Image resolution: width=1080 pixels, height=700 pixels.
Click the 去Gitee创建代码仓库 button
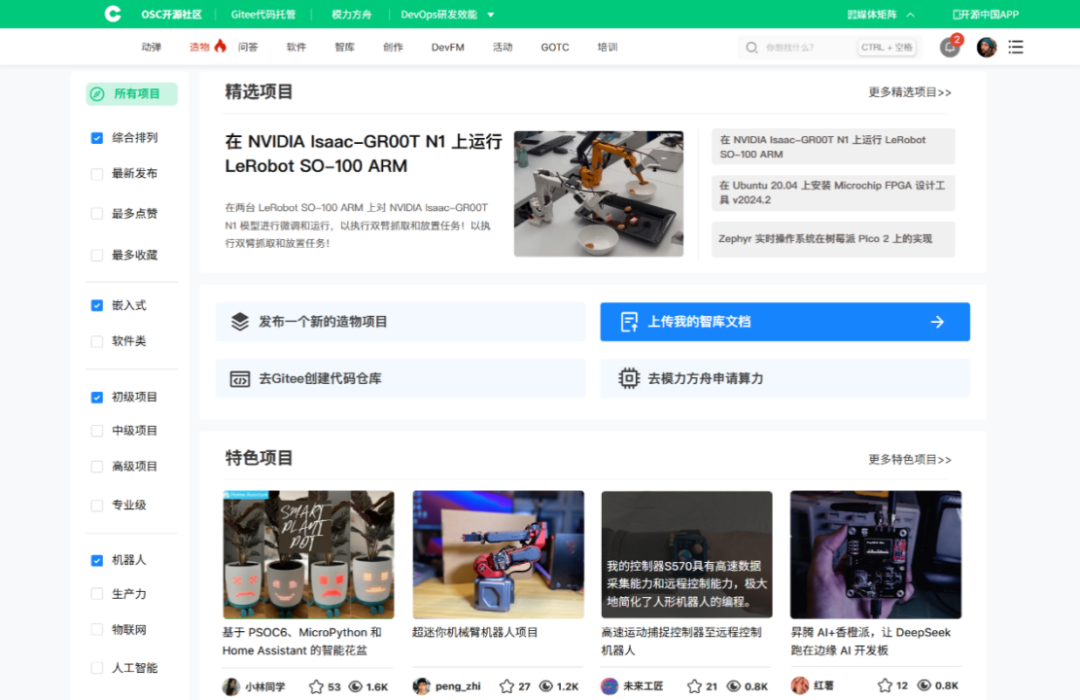pyautogui.click(x=401, y=378)
